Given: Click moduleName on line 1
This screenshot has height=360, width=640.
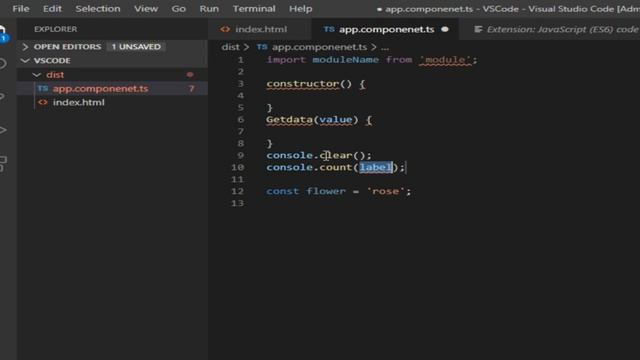Looking at the screenshot, I should [345, 60].
